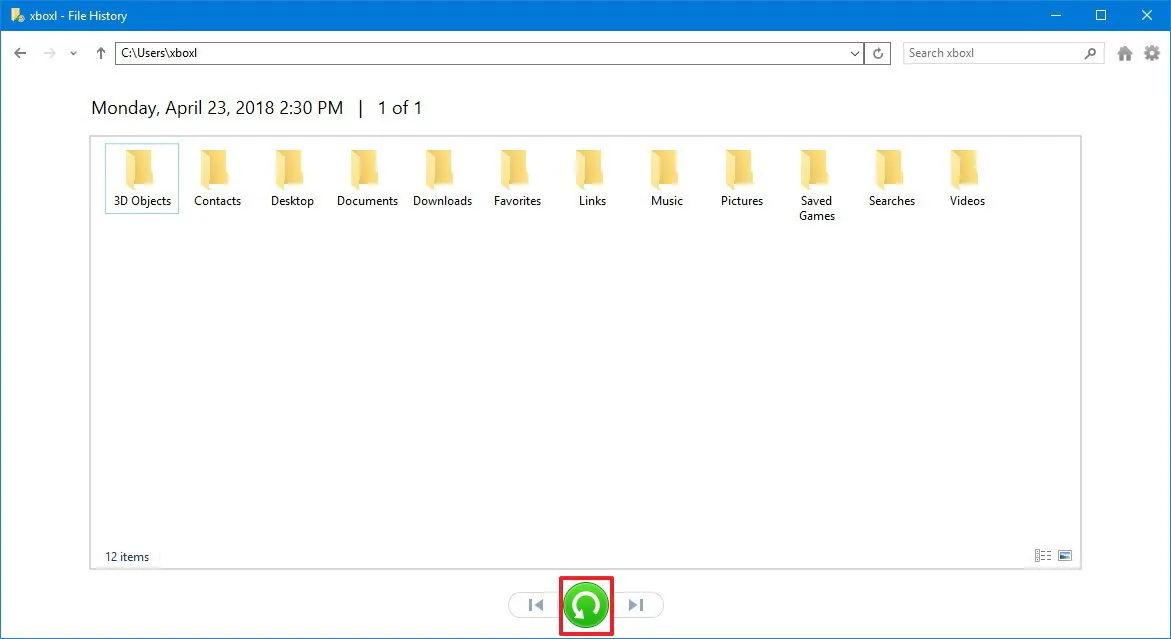Select the Saved Games folder
Image resolution: width=1171 pixels, height=639 pixels.
[x=817, y=186]
